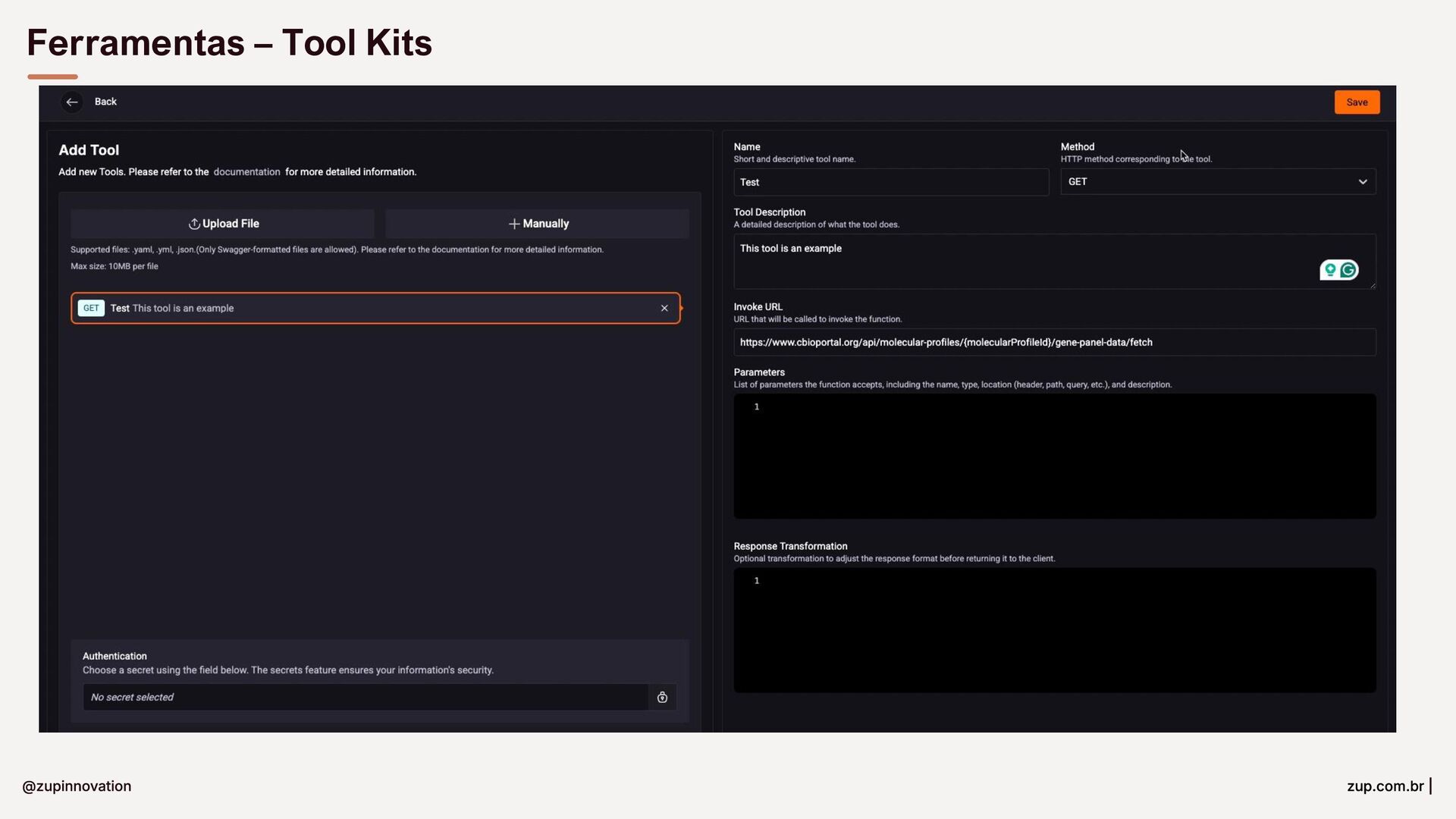
Task: Click the plus icon beside Manually
Action: (514, 224)
